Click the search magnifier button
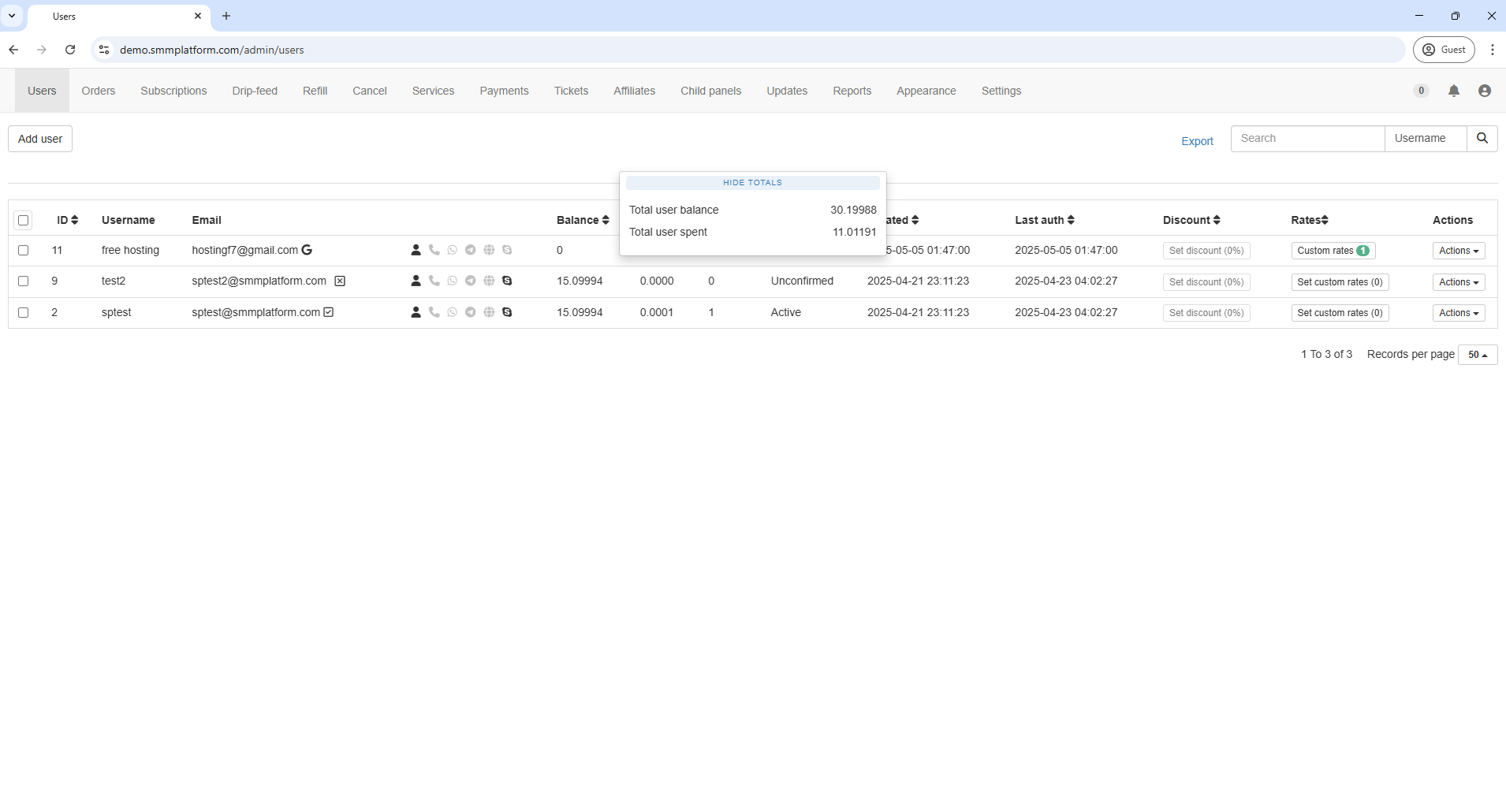 pyautogui.click(x=1482, y=139)
